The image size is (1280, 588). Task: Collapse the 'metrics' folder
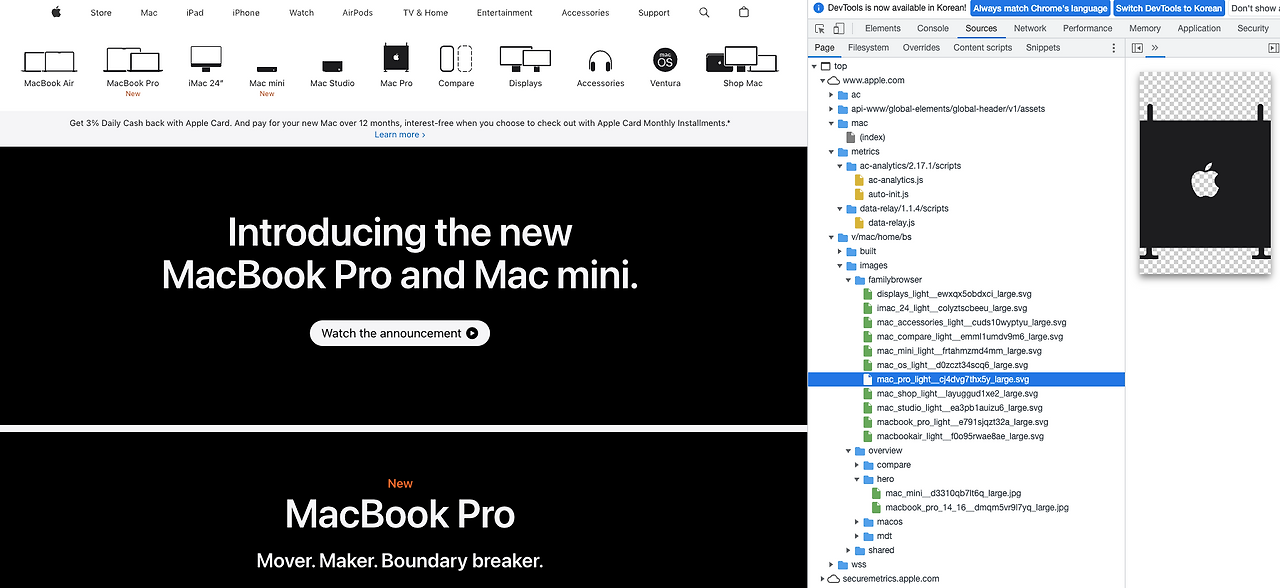pos(831,152)
